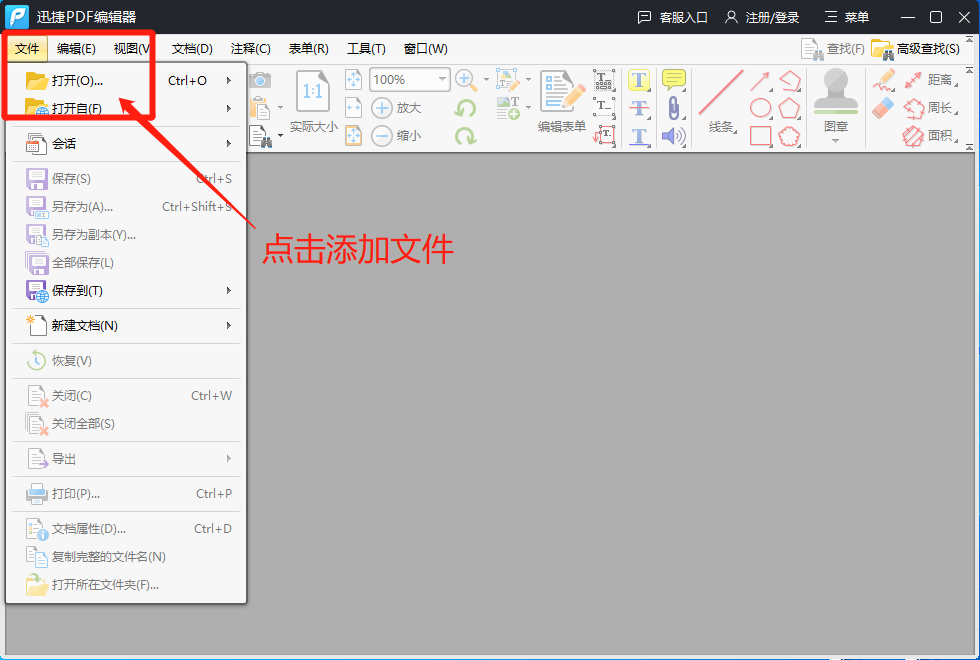Select the 会话 menu entry
The image size is (980, 660).
click(126, 143)
